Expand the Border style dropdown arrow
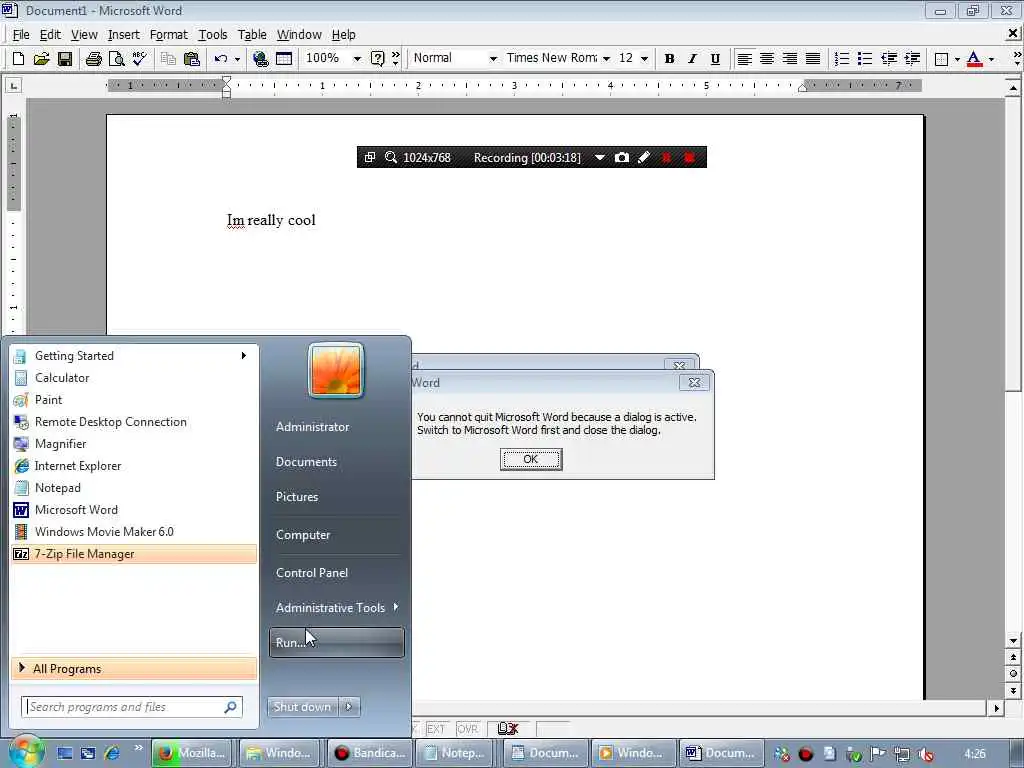 coord(957,59)
